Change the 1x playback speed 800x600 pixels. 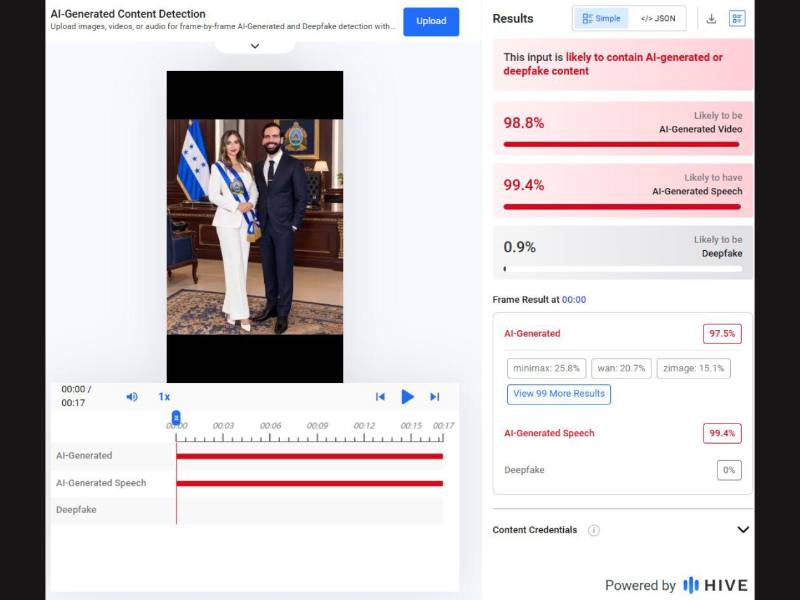coord(164,396)
